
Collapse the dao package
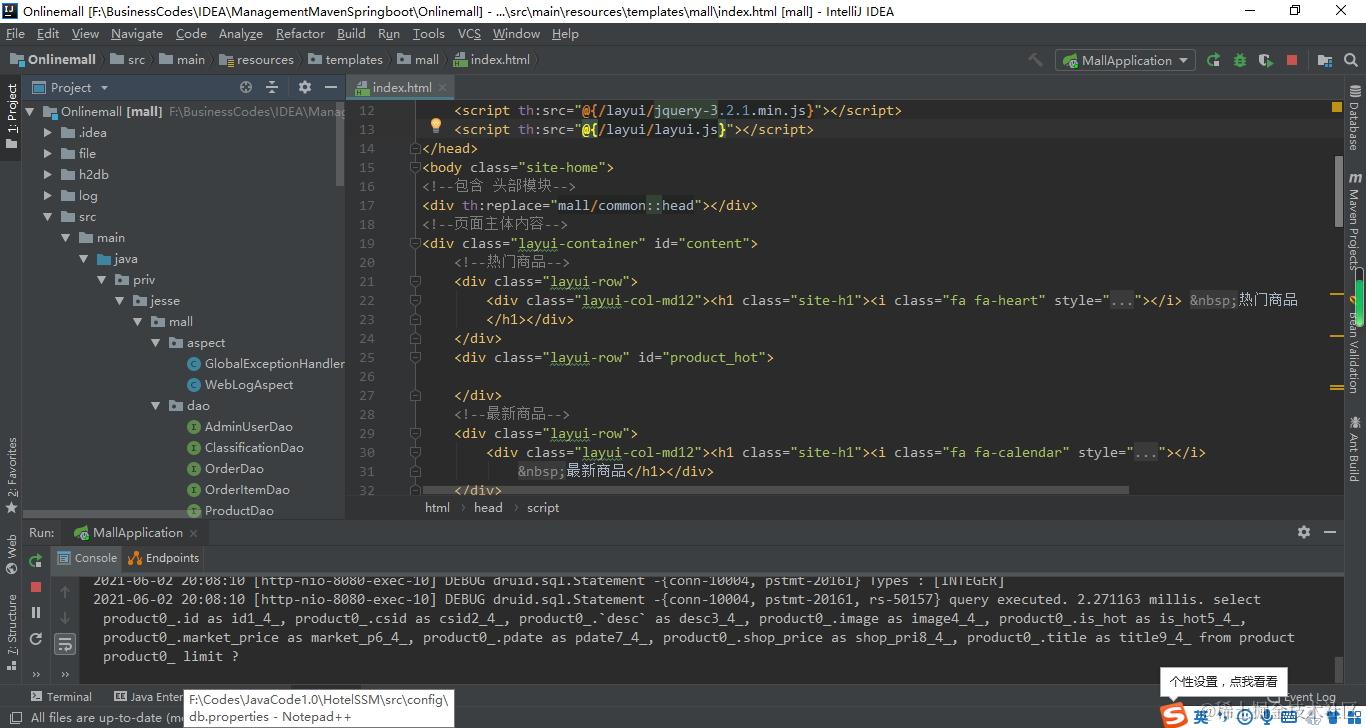click(x=155, y=405)
